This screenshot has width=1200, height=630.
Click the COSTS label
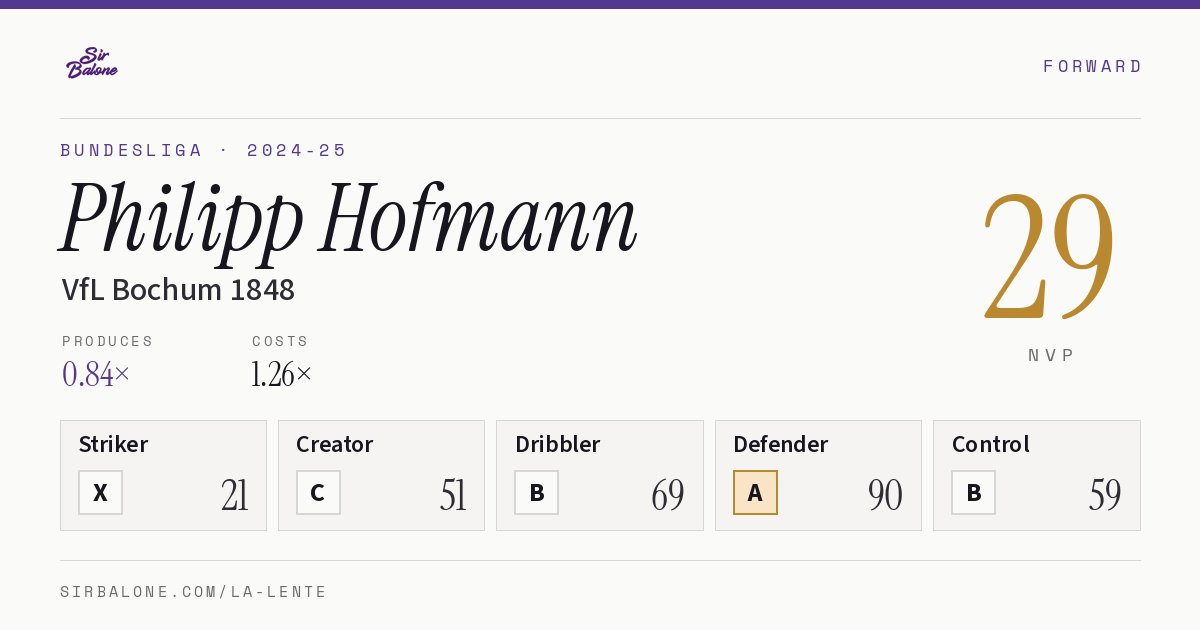click(280, 341)
